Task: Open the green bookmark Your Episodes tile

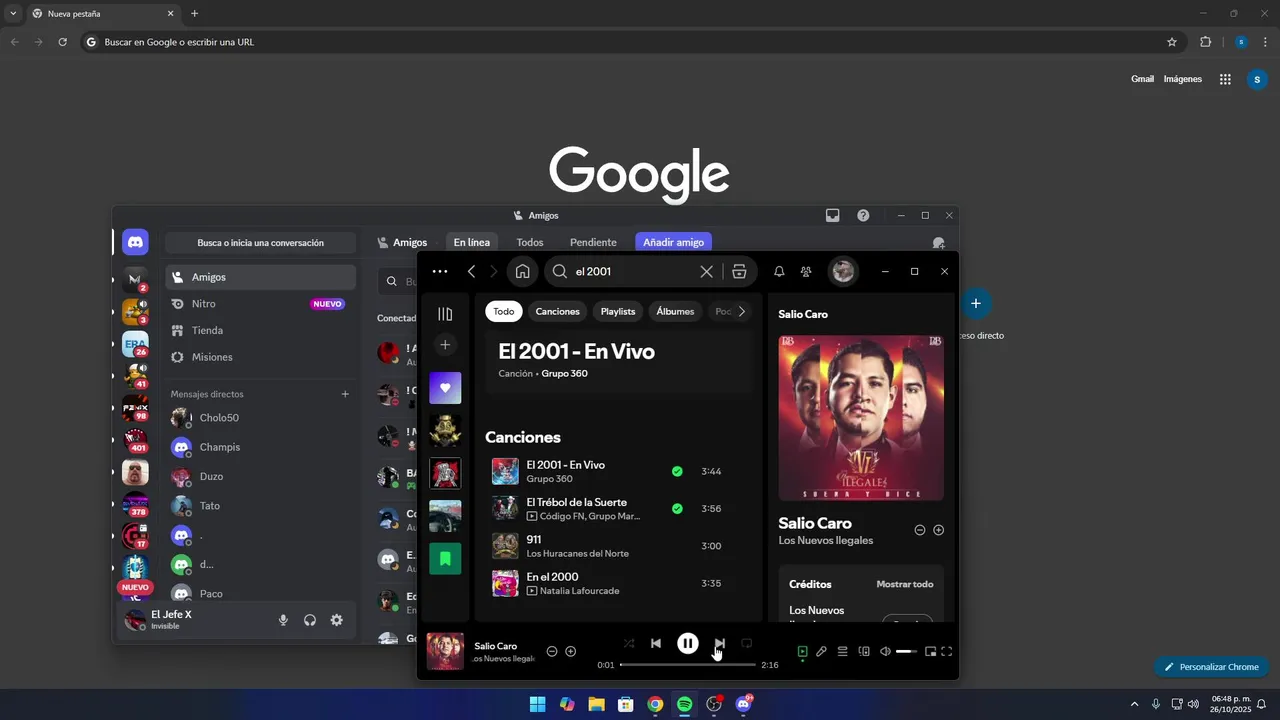Action: tap(445, 558)
